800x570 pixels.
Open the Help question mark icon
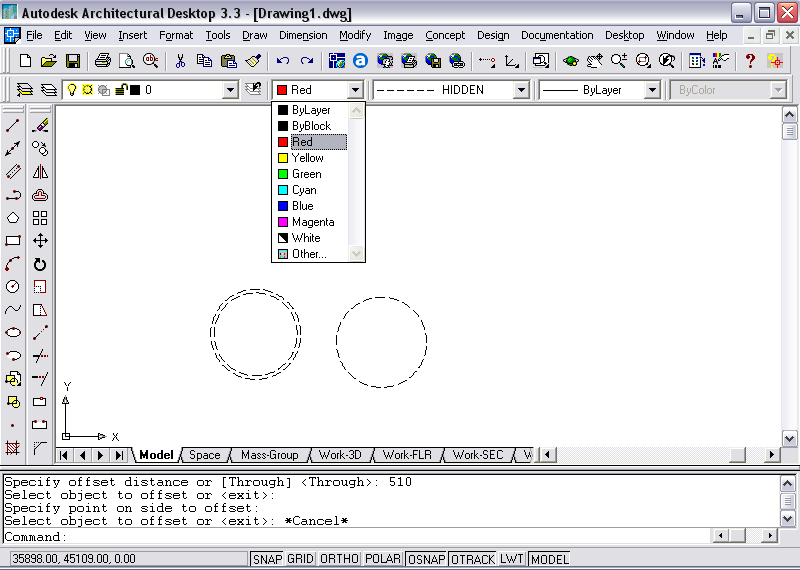[749, 61]
